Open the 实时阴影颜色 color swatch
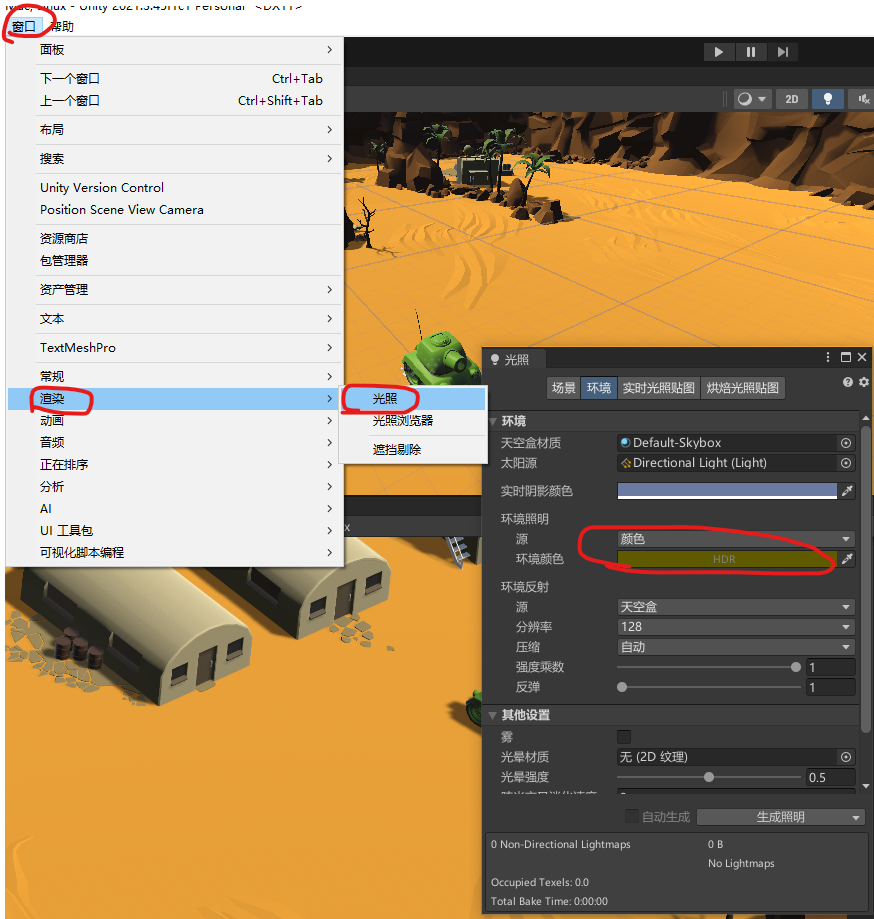The width and height of the screenshot is (874, 919). pyautogui.click(x=727, y=491)
